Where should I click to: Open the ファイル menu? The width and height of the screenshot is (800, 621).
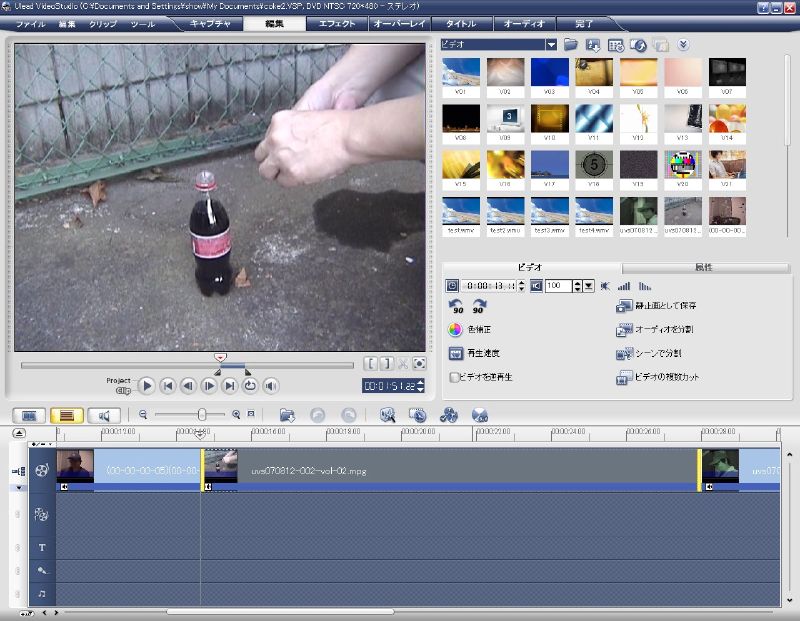tap(30, 23)
